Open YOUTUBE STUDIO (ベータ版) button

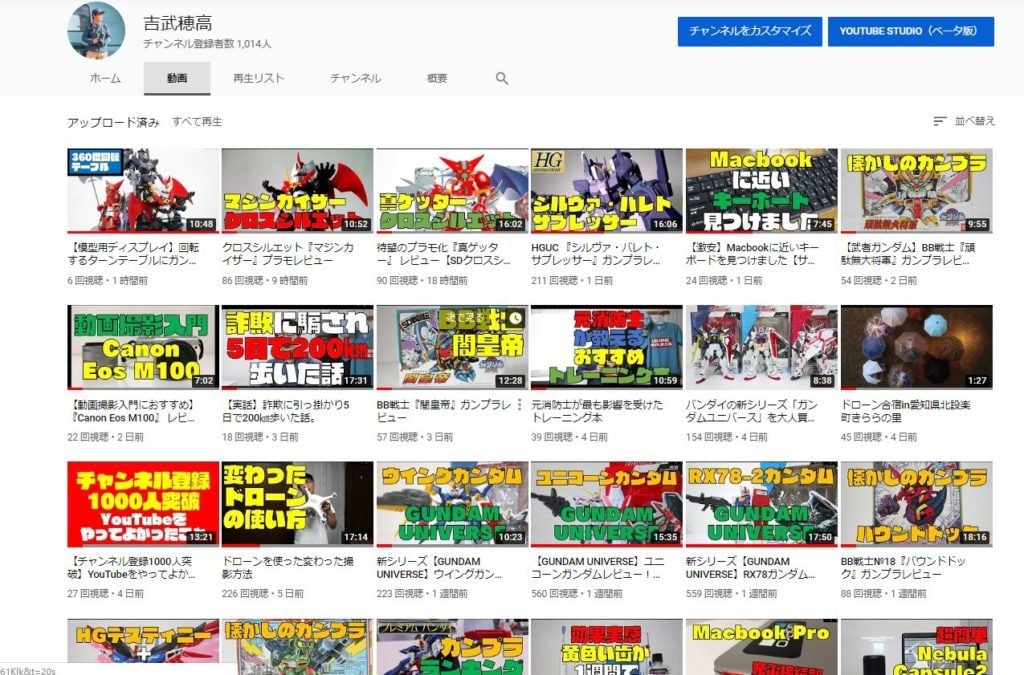pyautogui.click(x=911, y=31)
